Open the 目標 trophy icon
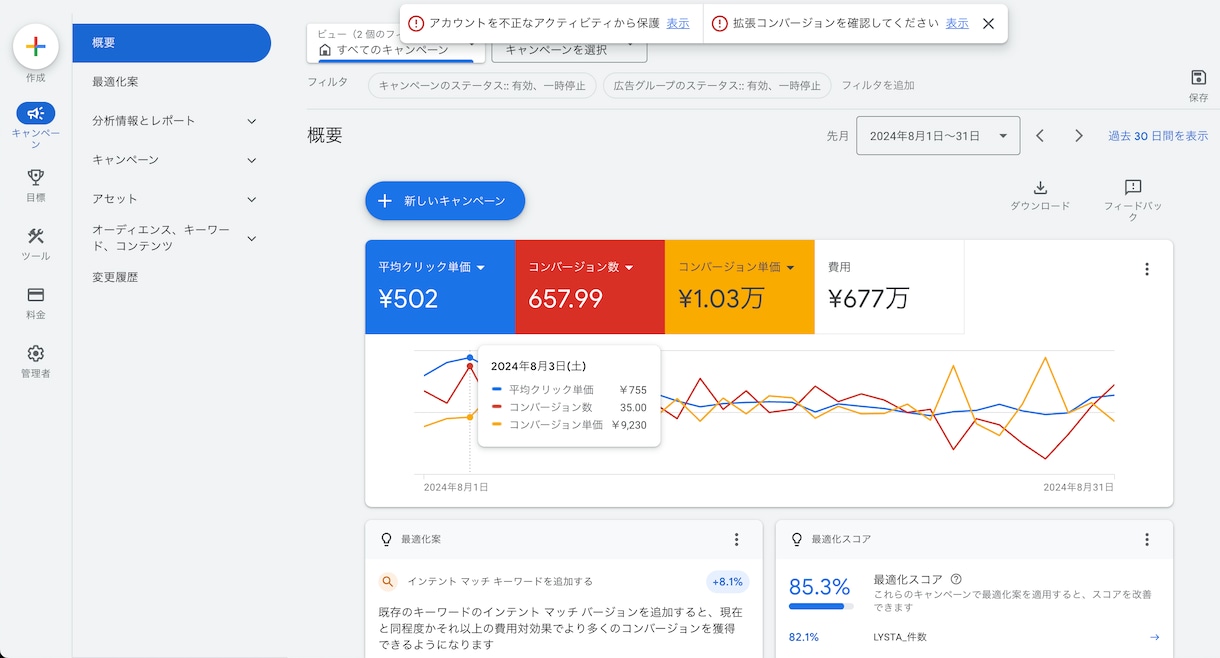Screen dimensions: 1220x658 pyautogui.click(x=35, y=177)
